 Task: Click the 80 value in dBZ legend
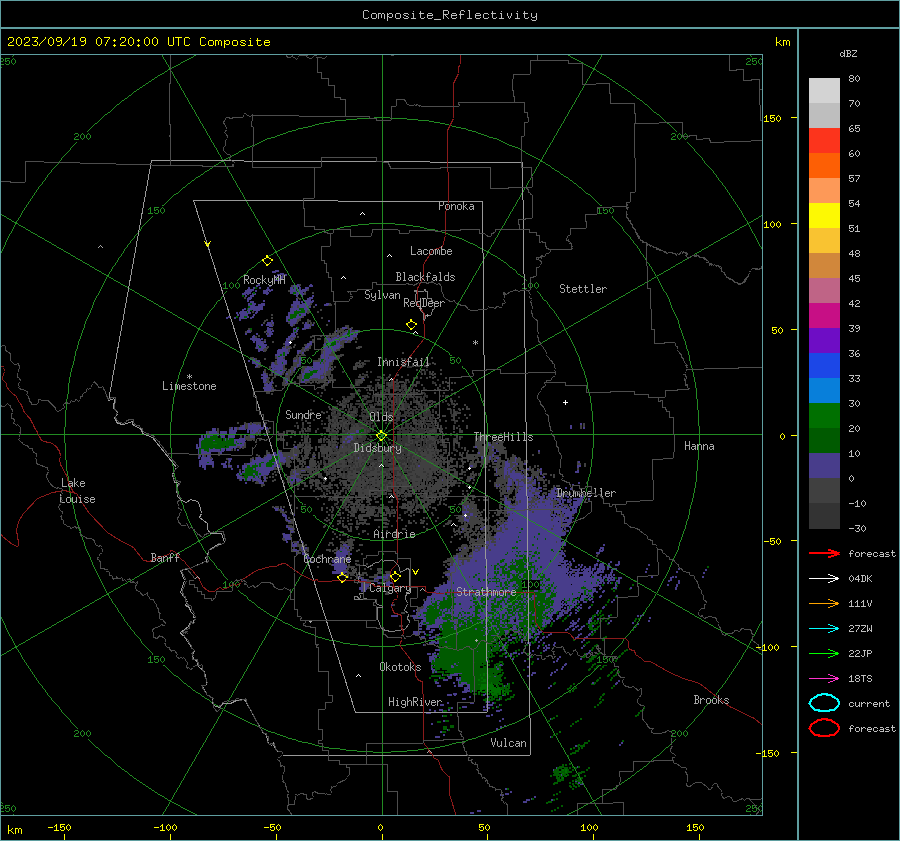[x=854, y=79]
